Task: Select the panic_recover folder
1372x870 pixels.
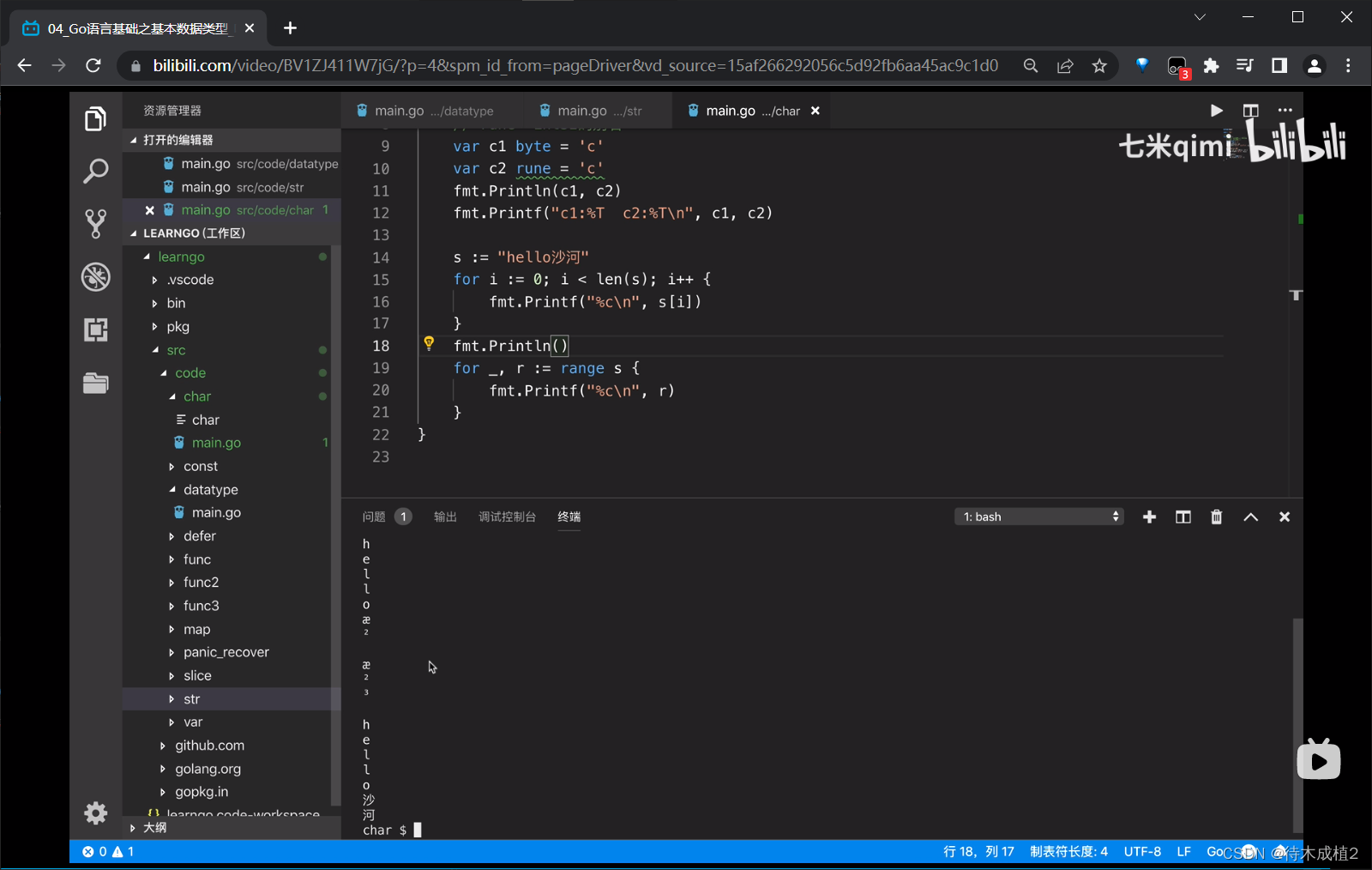Action: 227,652
